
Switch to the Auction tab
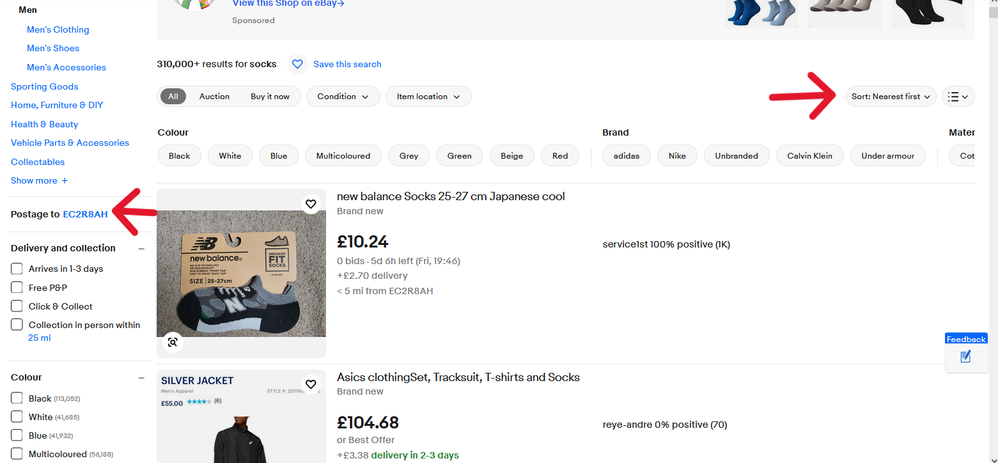click(x=214, y=97)
